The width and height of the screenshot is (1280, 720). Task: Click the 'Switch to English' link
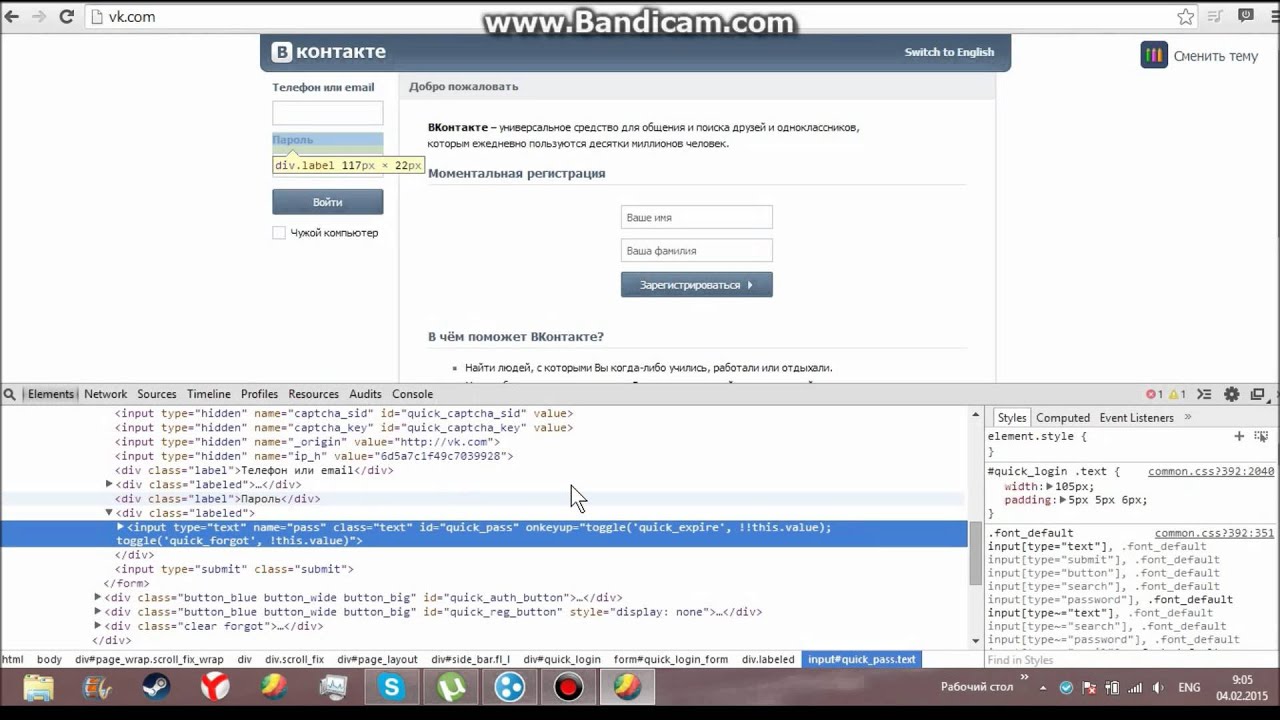tap(949, 52)
